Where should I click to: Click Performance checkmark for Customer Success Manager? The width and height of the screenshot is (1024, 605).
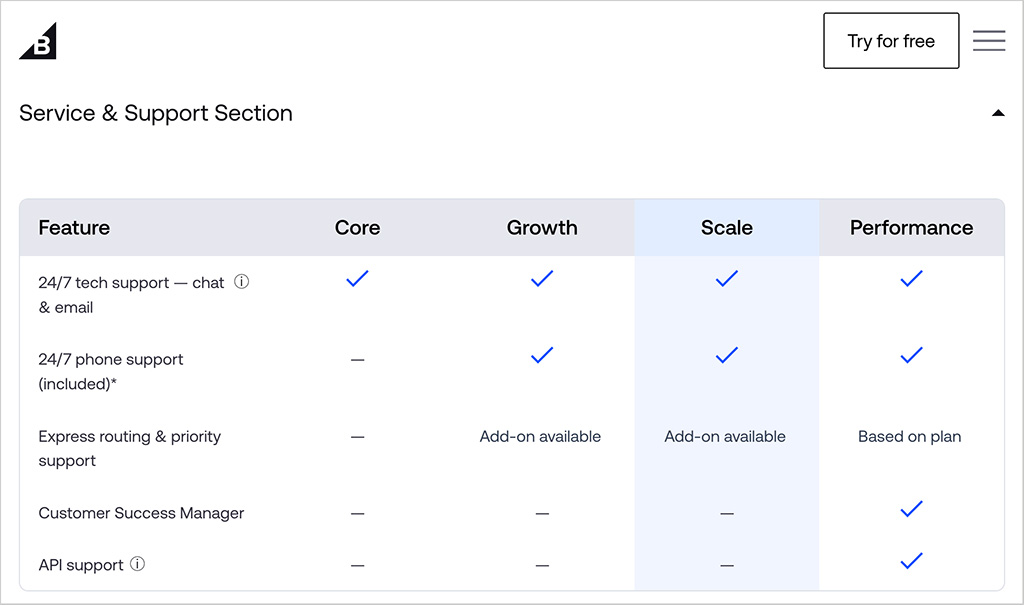point(911,509)
